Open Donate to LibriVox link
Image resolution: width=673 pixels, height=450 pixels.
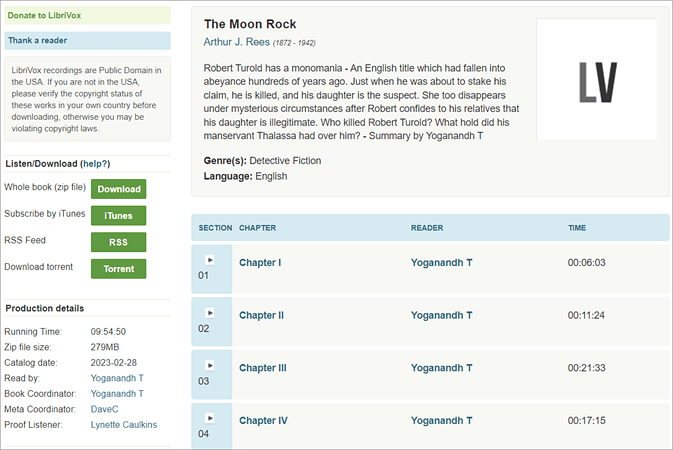coord(45,17)
